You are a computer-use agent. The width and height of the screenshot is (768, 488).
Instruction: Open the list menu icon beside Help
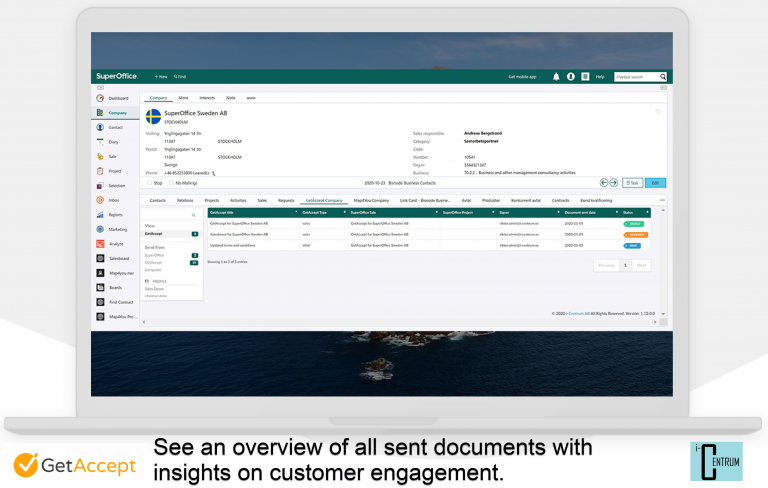pos(585,76)
